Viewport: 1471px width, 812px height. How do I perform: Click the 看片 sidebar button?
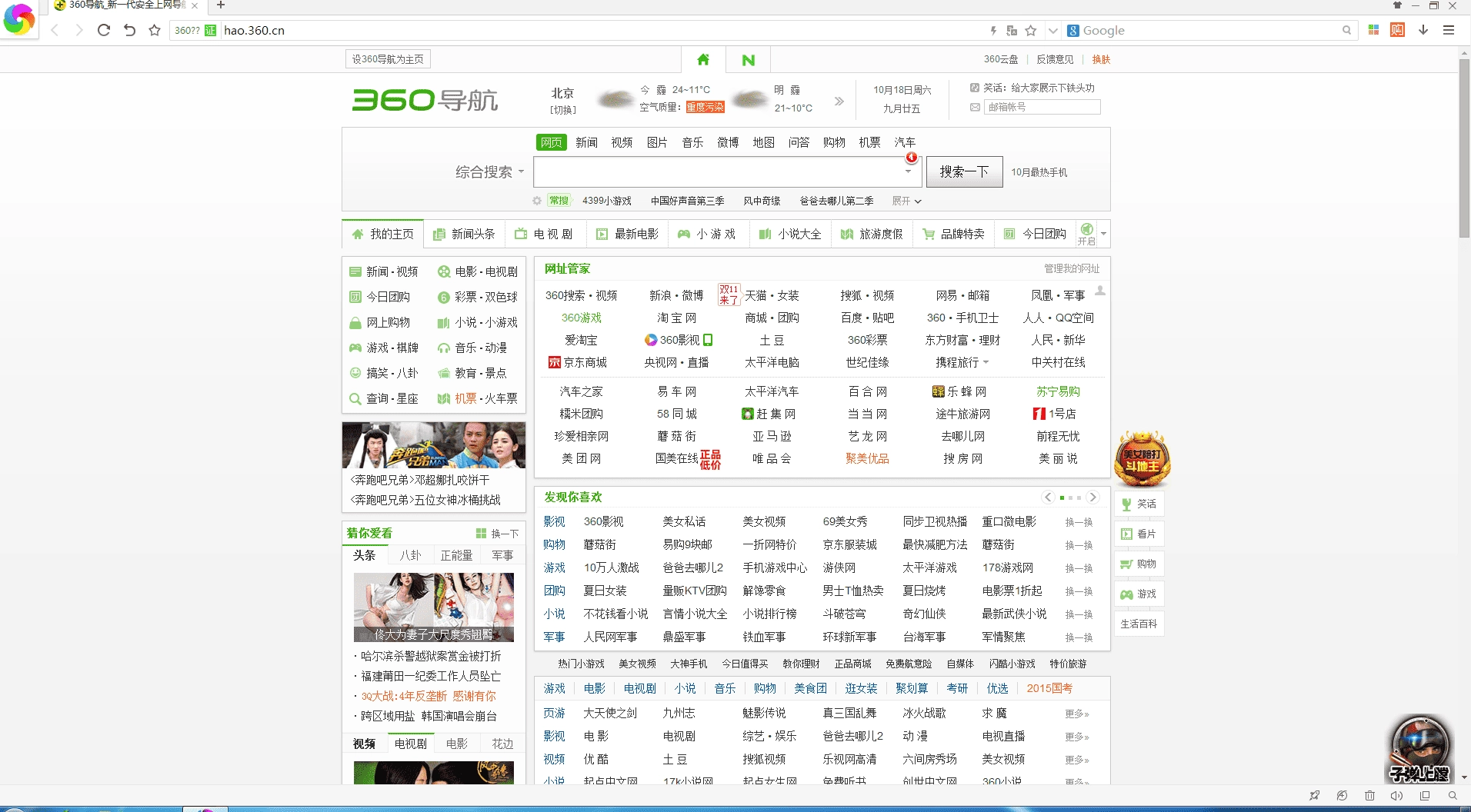1139,534
